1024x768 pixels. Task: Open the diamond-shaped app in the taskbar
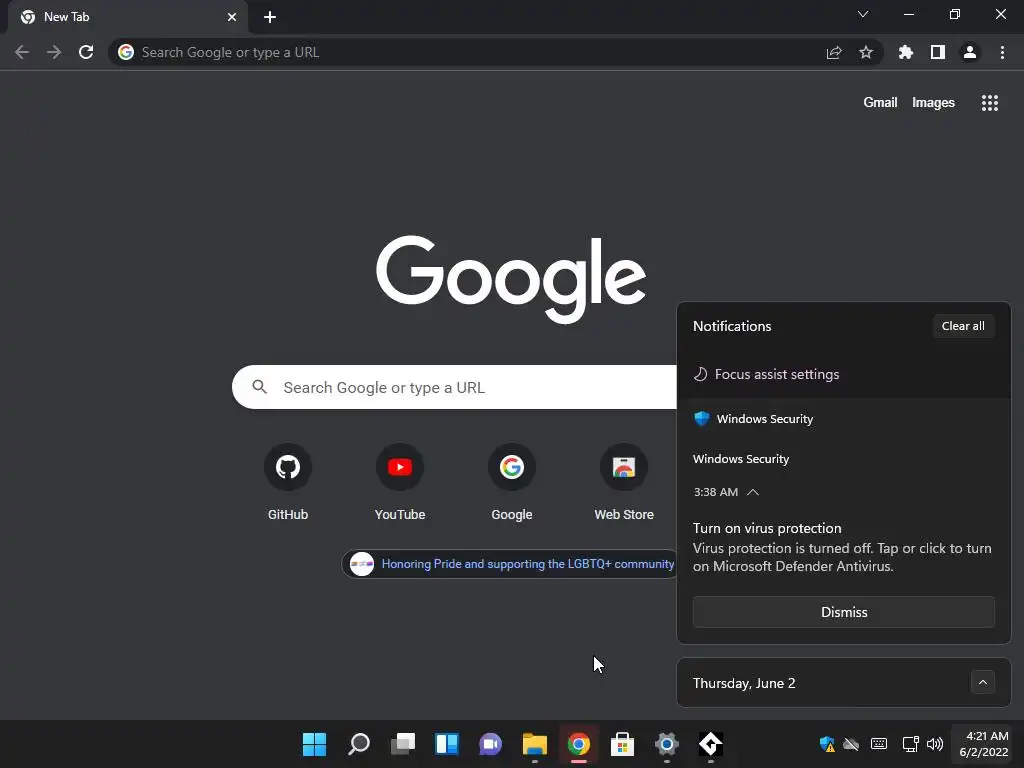pyautogui.click(x=711, y=744)
